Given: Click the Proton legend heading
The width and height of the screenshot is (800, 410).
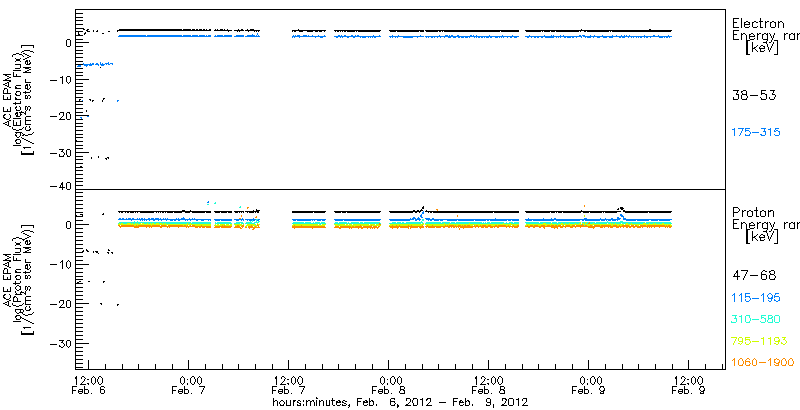Looking at the screenshot, I should [753, 212].
